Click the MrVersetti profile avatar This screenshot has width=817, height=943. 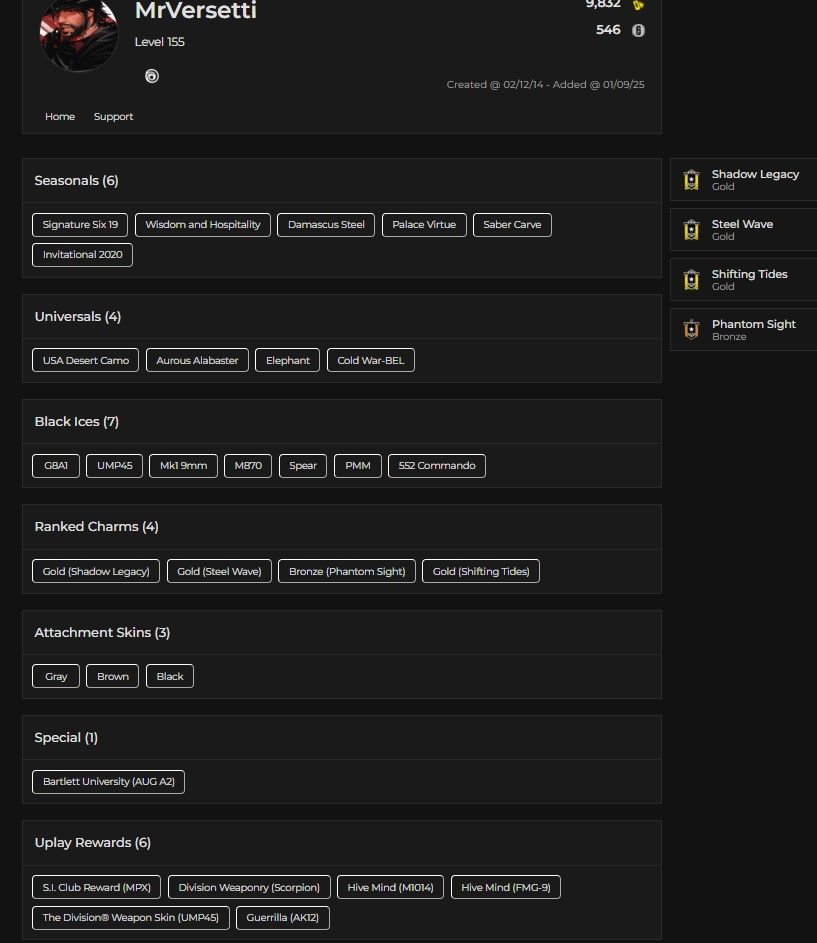click(79, 33)
